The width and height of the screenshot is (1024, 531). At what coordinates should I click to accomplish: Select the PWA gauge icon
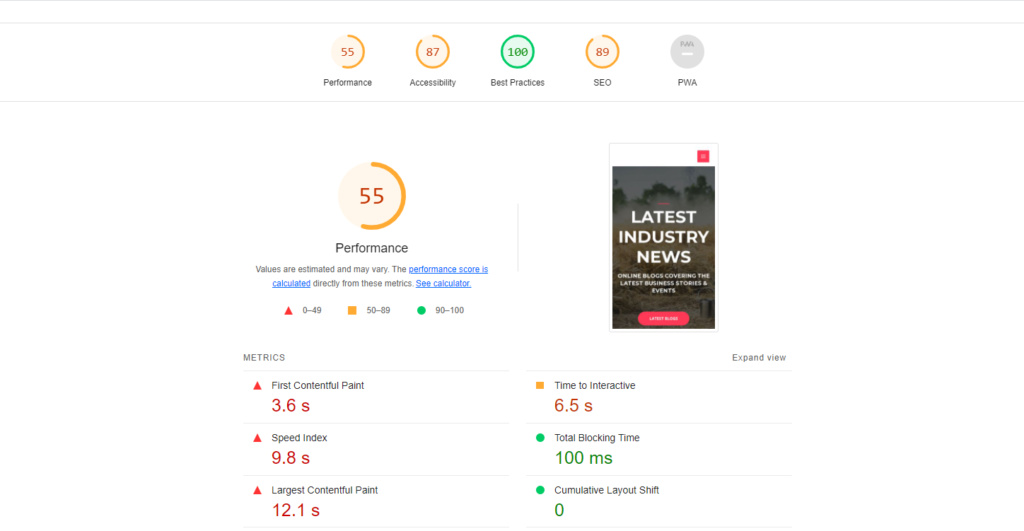(687, 52)
